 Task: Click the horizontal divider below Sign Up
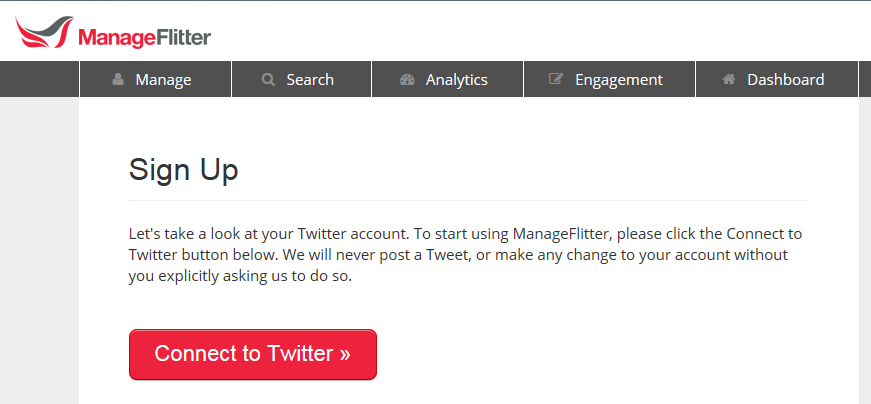click(468, 200)
